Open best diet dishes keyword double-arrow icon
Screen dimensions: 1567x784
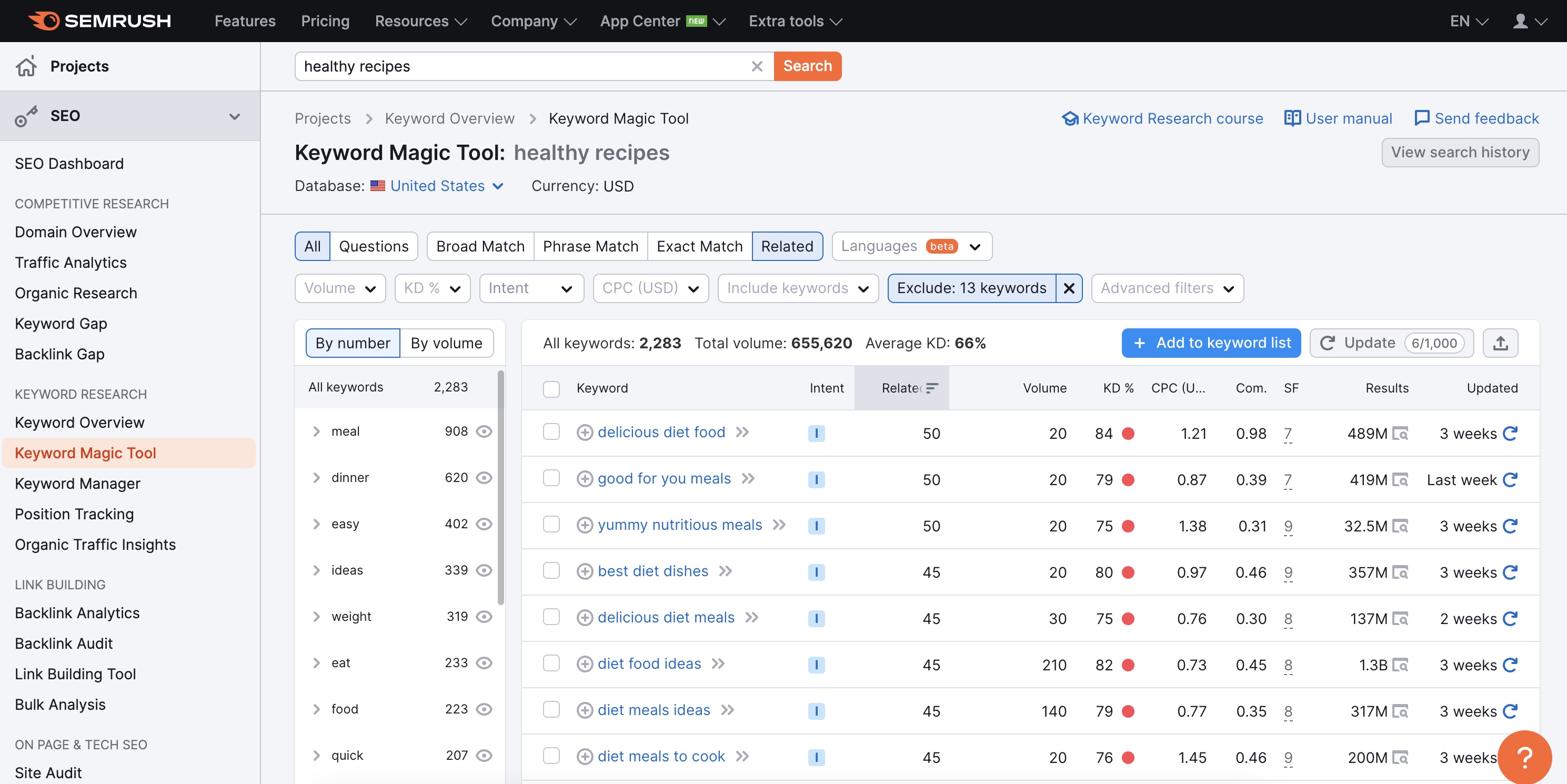pyautogui.click(x=725, y=571)
